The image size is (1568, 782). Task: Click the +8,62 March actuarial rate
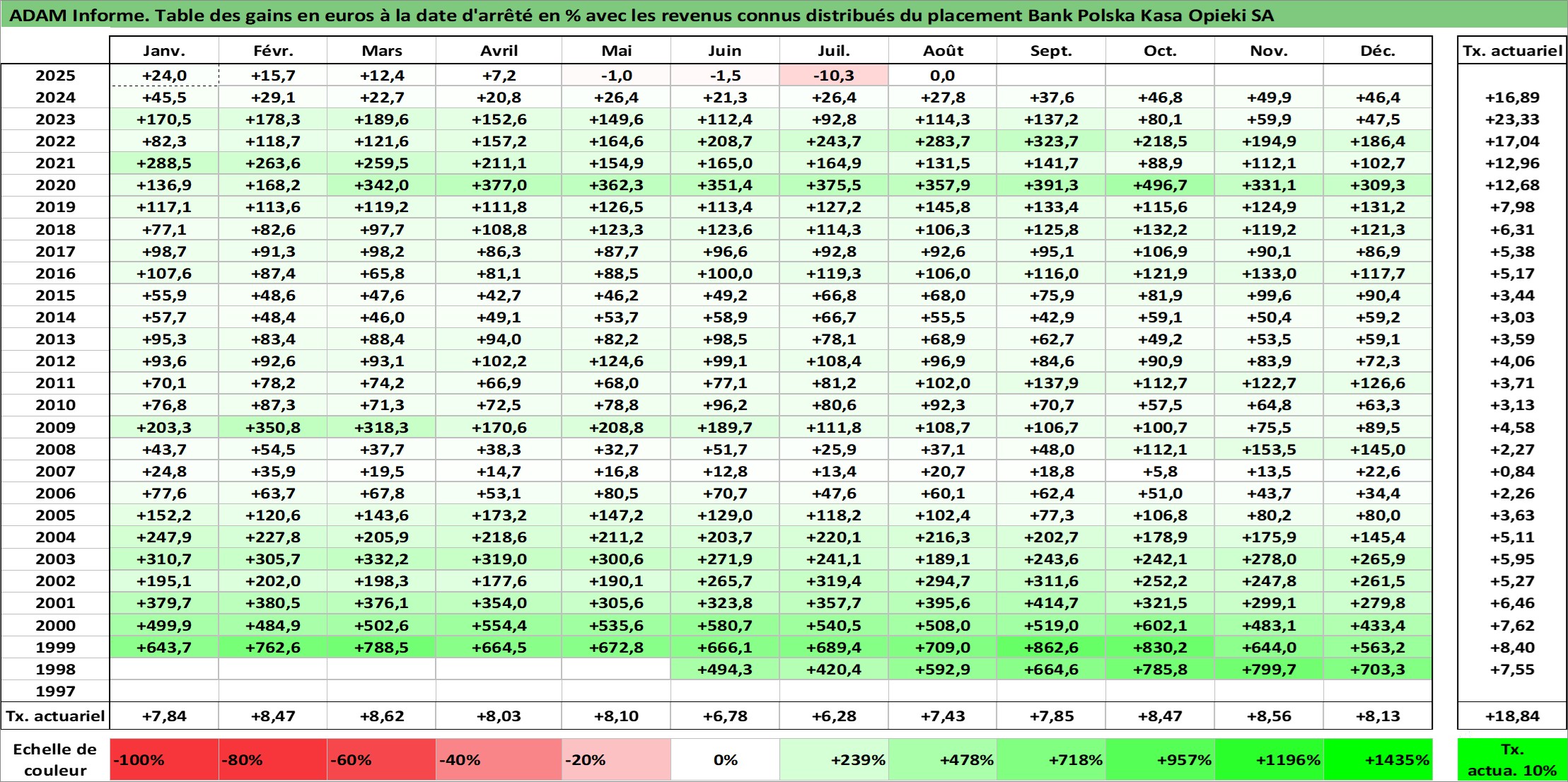[382, 716]
